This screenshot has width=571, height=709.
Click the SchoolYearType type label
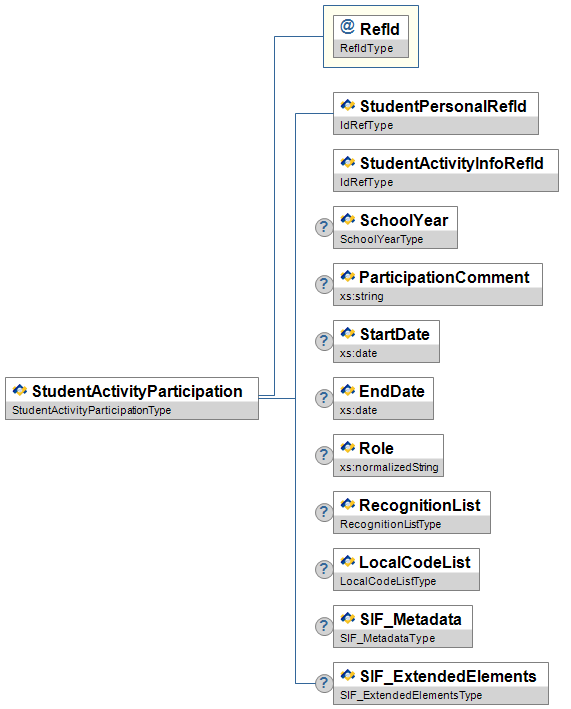coord(382,239)
